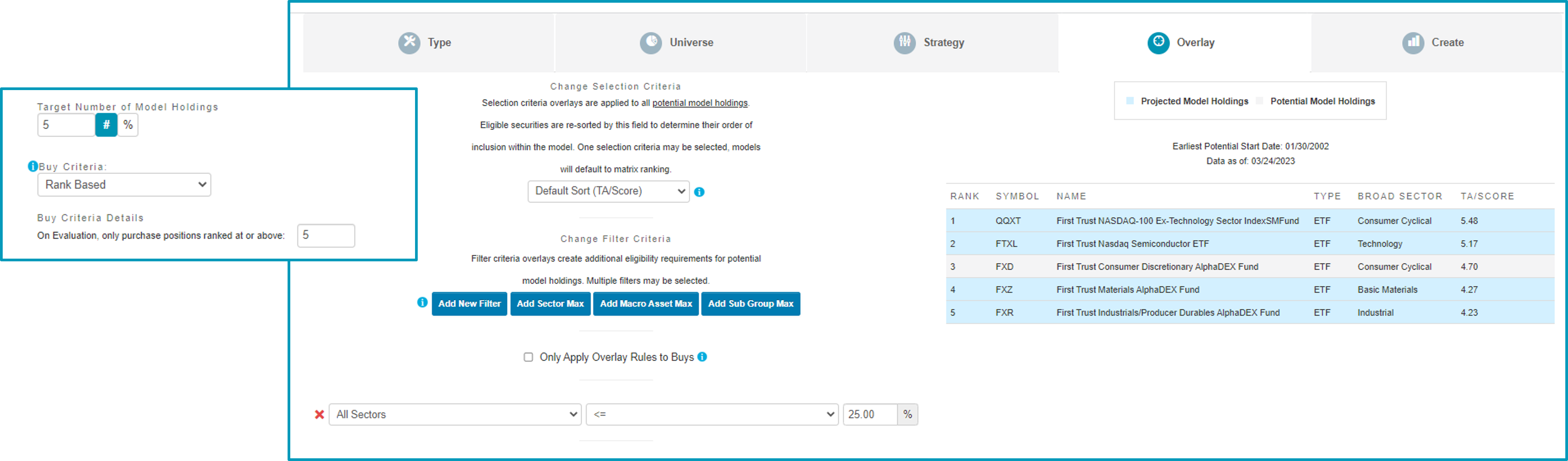Go to the Universe tab
The image size is (1568, 461).
[680, 43]
